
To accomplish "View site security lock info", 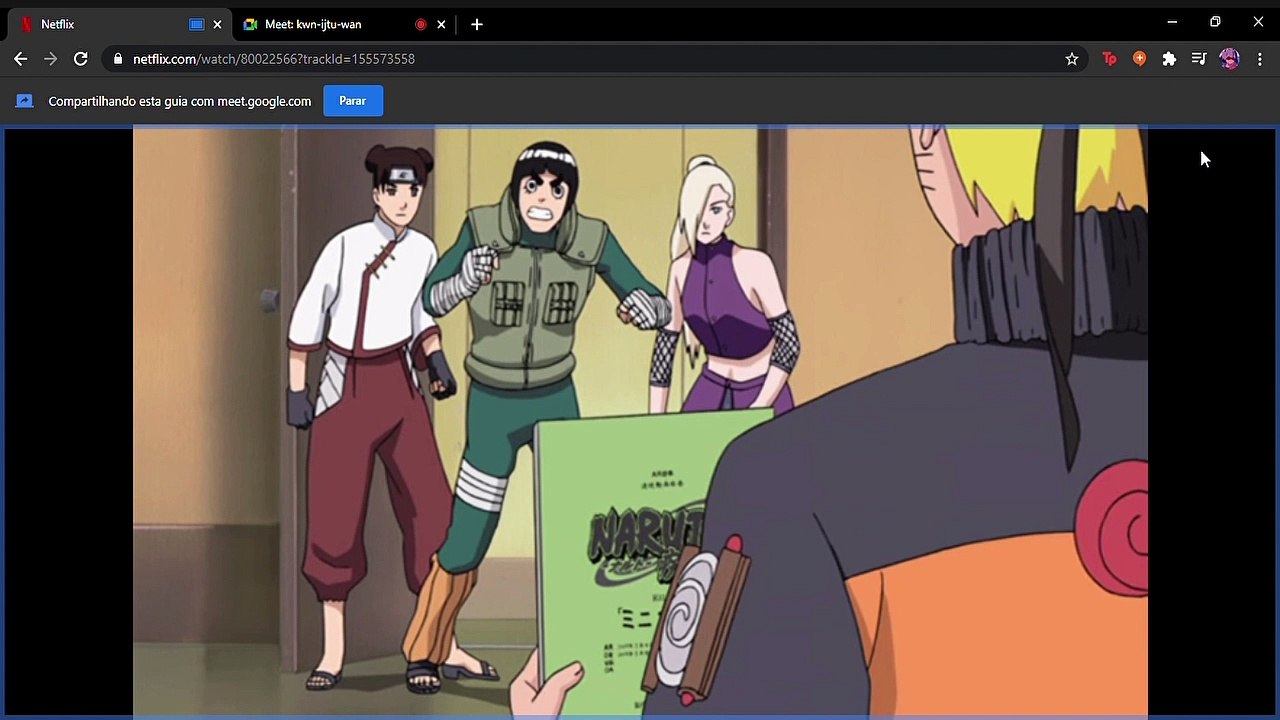I will pyautogui.click(x=118, y=59).
